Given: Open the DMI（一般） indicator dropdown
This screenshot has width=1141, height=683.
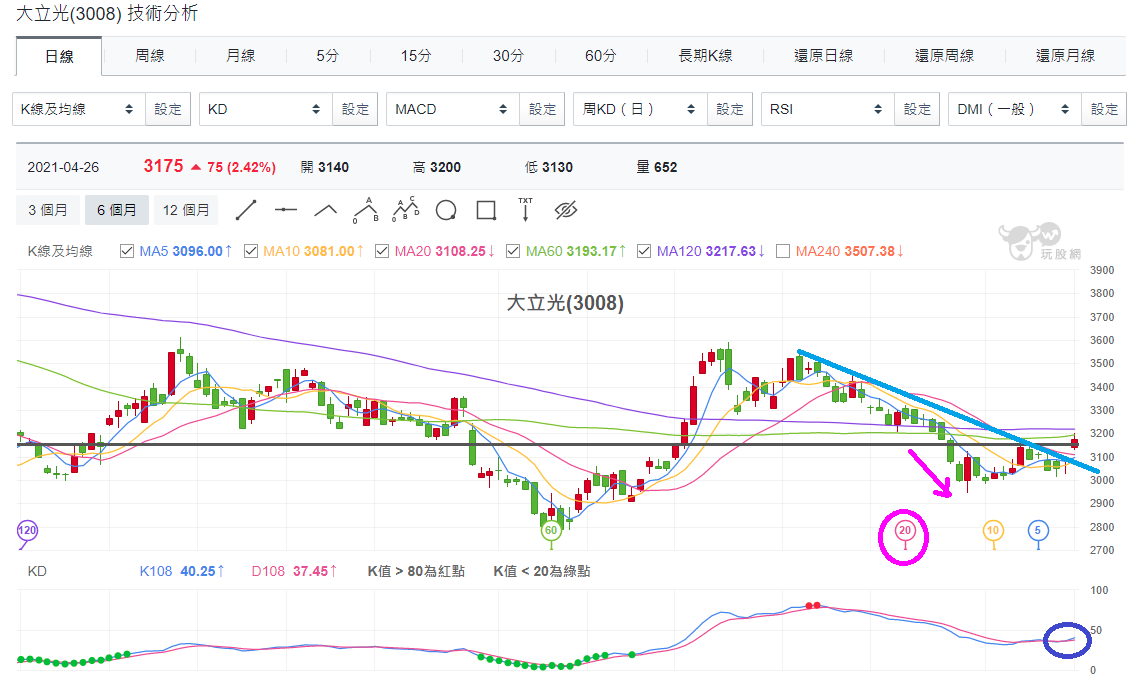Looking at the screenshot, I should [1014, 109].
